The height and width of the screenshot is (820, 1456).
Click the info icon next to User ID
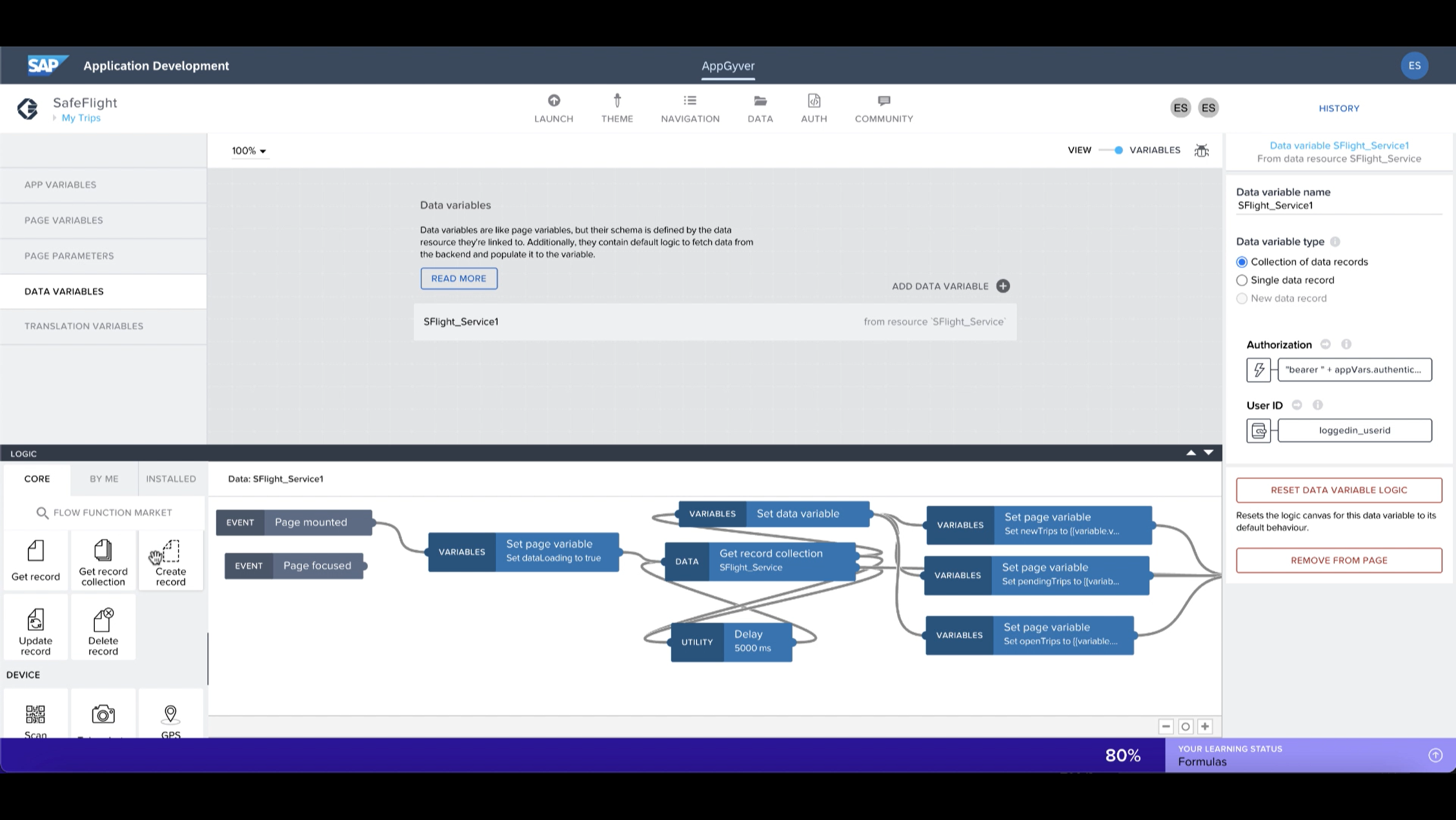click(x=1318, y=405)
